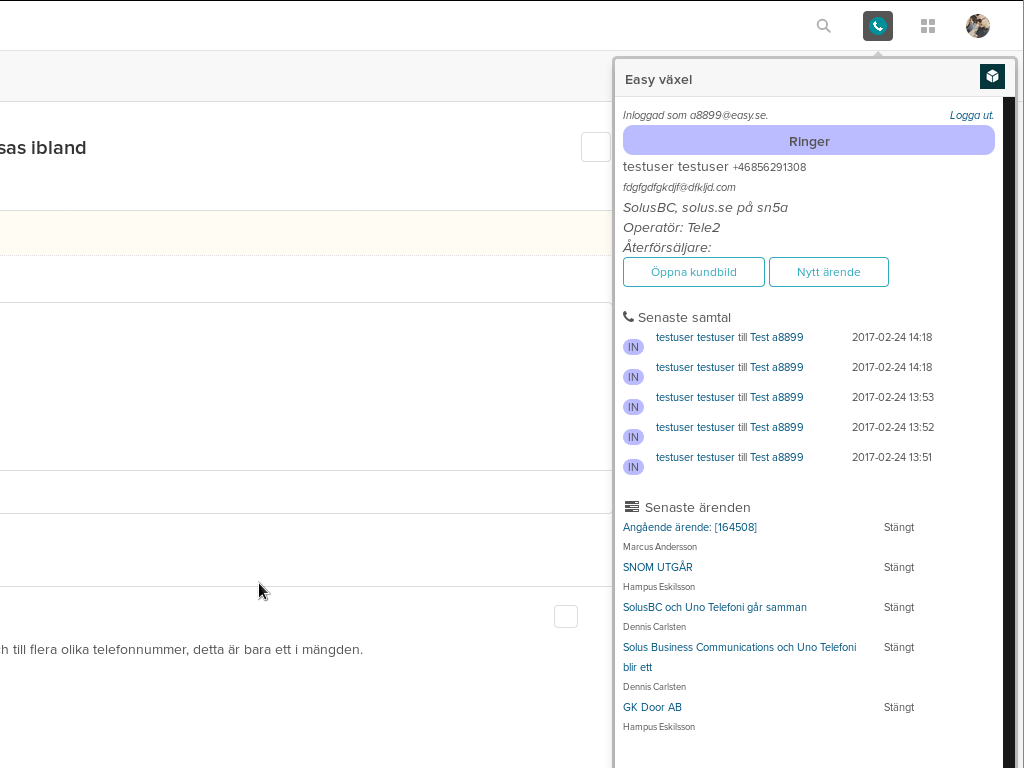This screenshot has height=768, width=1024.
Task: Click the phone icon beside Senaste samtal
Action: coord(628,317)
